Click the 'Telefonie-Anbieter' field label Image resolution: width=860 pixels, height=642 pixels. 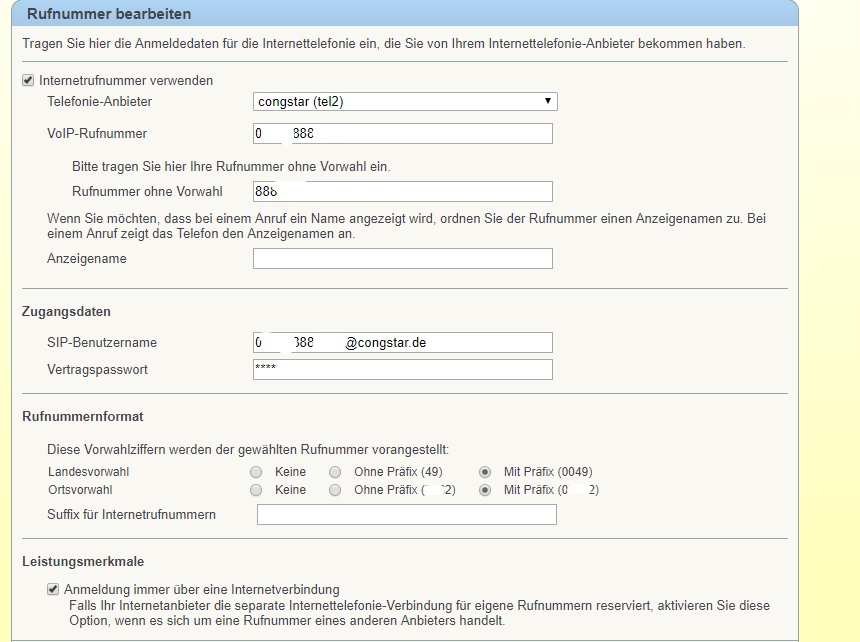click(99, 101)
